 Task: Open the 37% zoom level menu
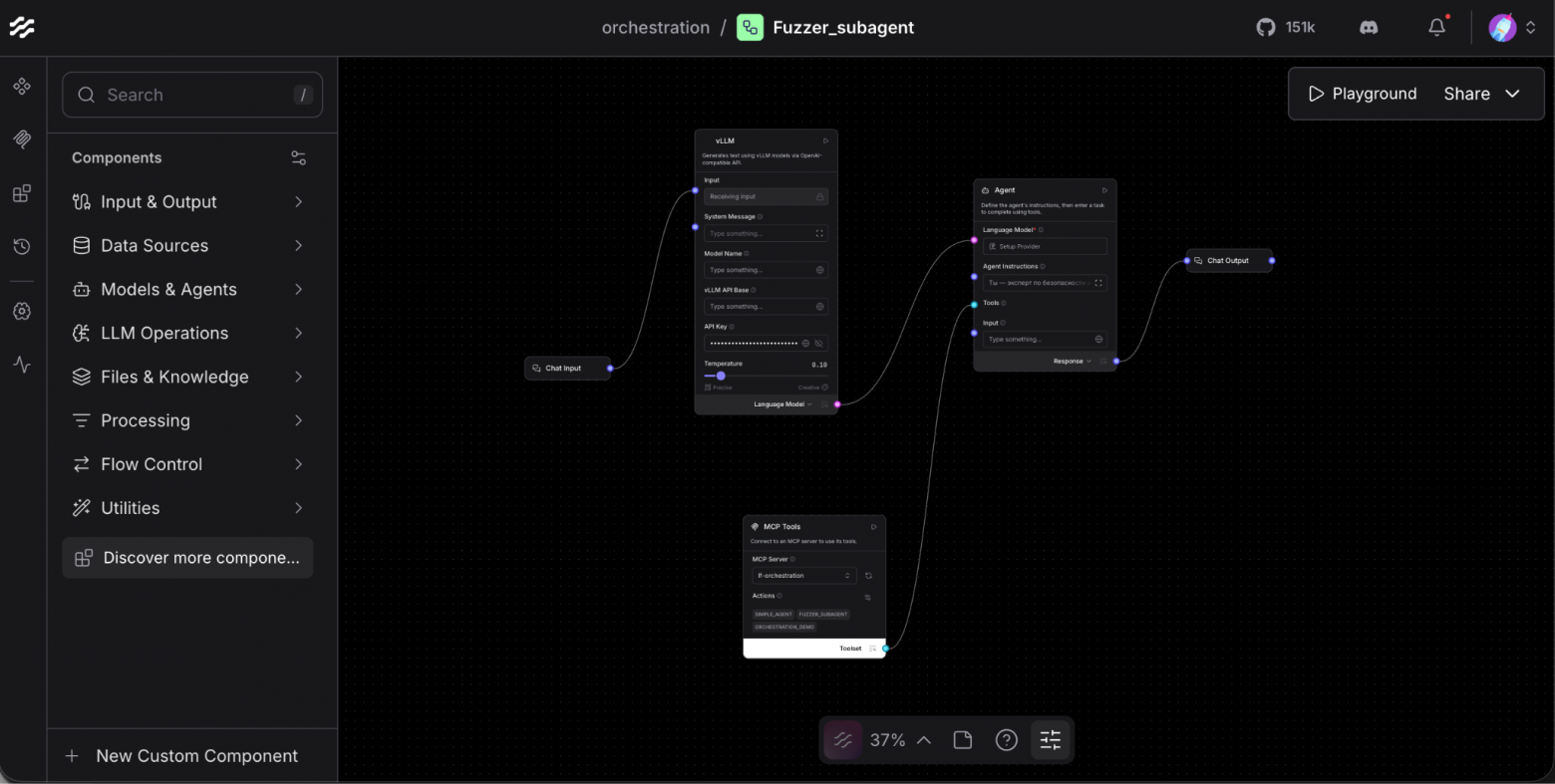[x=900, y=740]
